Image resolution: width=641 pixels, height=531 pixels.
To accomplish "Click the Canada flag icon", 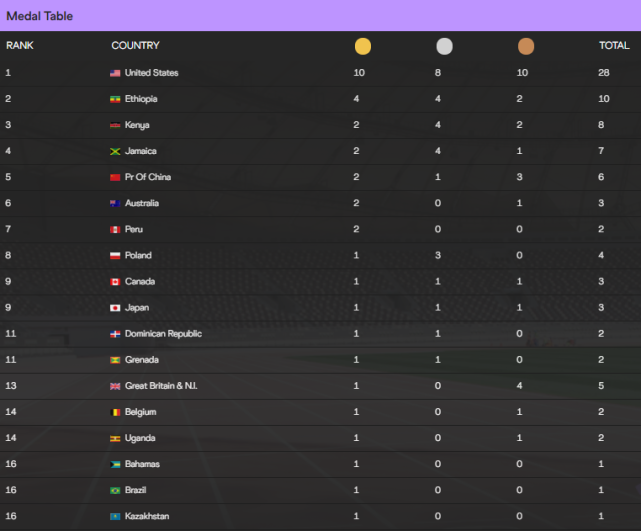I will (115, 282).
